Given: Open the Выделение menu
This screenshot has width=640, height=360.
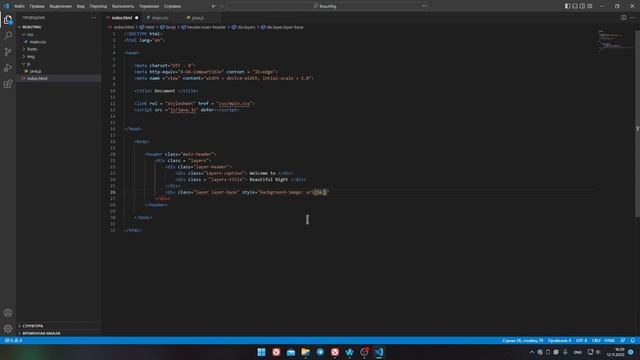Looking at the screenshot, I should pos(60,6).
